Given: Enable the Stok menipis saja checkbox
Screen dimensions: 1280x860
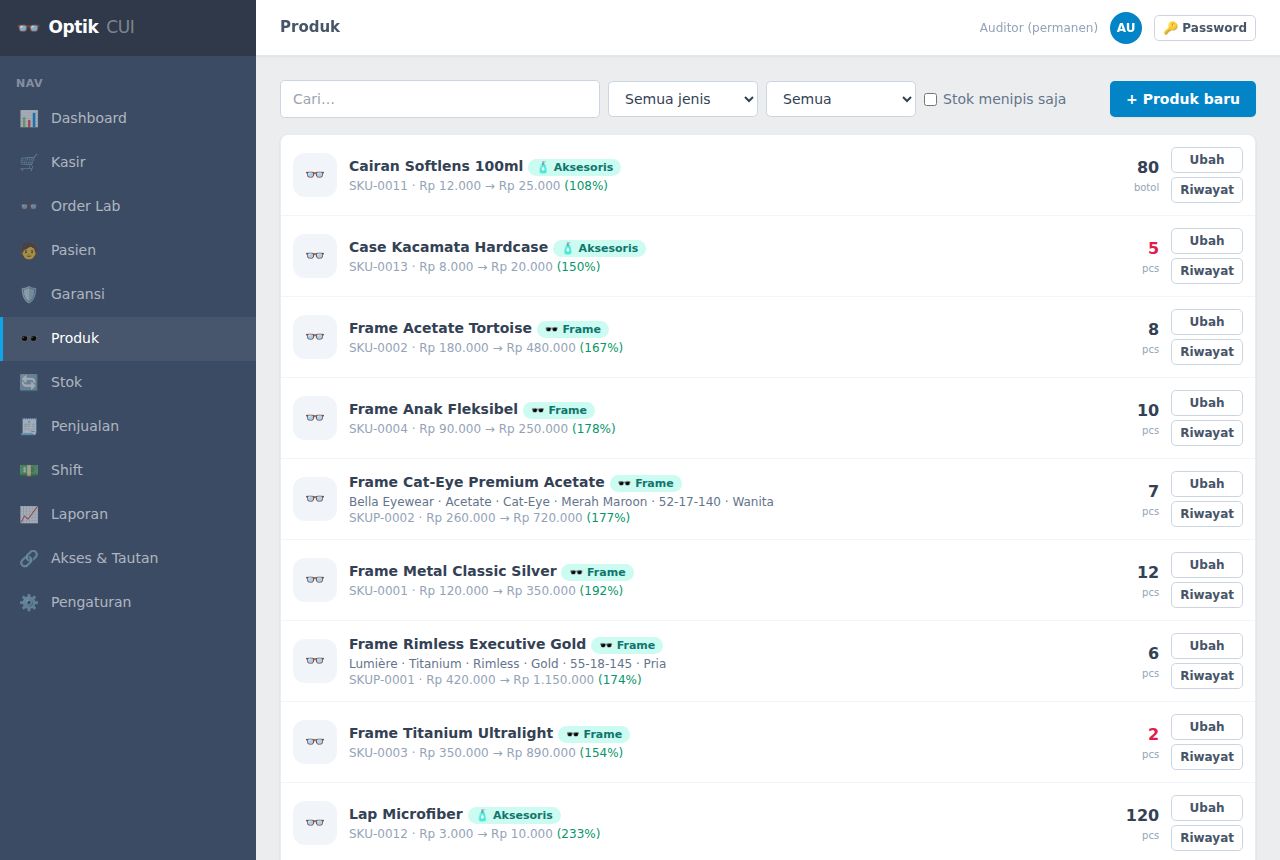Looking at the screenshot, I should click(x=930, y=99).
